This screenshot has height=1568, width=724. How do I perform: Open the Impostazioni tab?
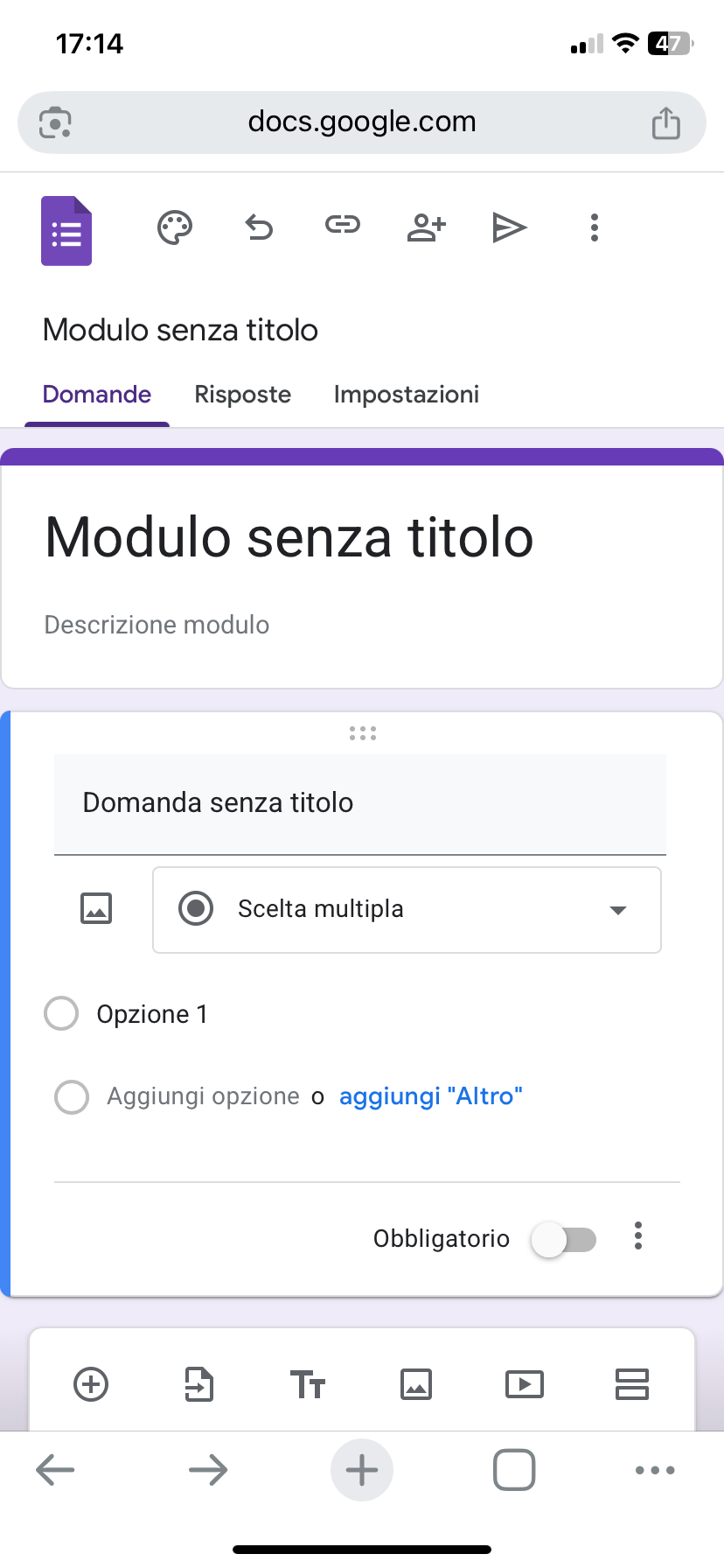[407, 395]
